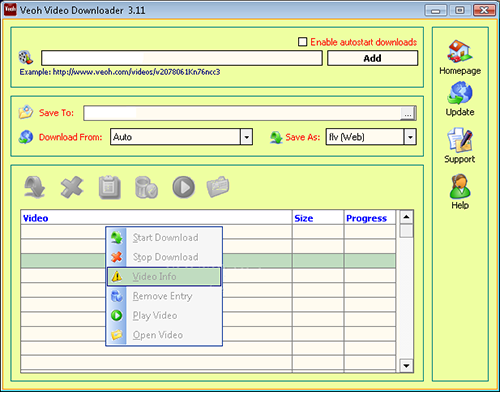Click the green arrow icon beside Save As
The width and height of the screenshot is (502, 393).
(276, 137)
